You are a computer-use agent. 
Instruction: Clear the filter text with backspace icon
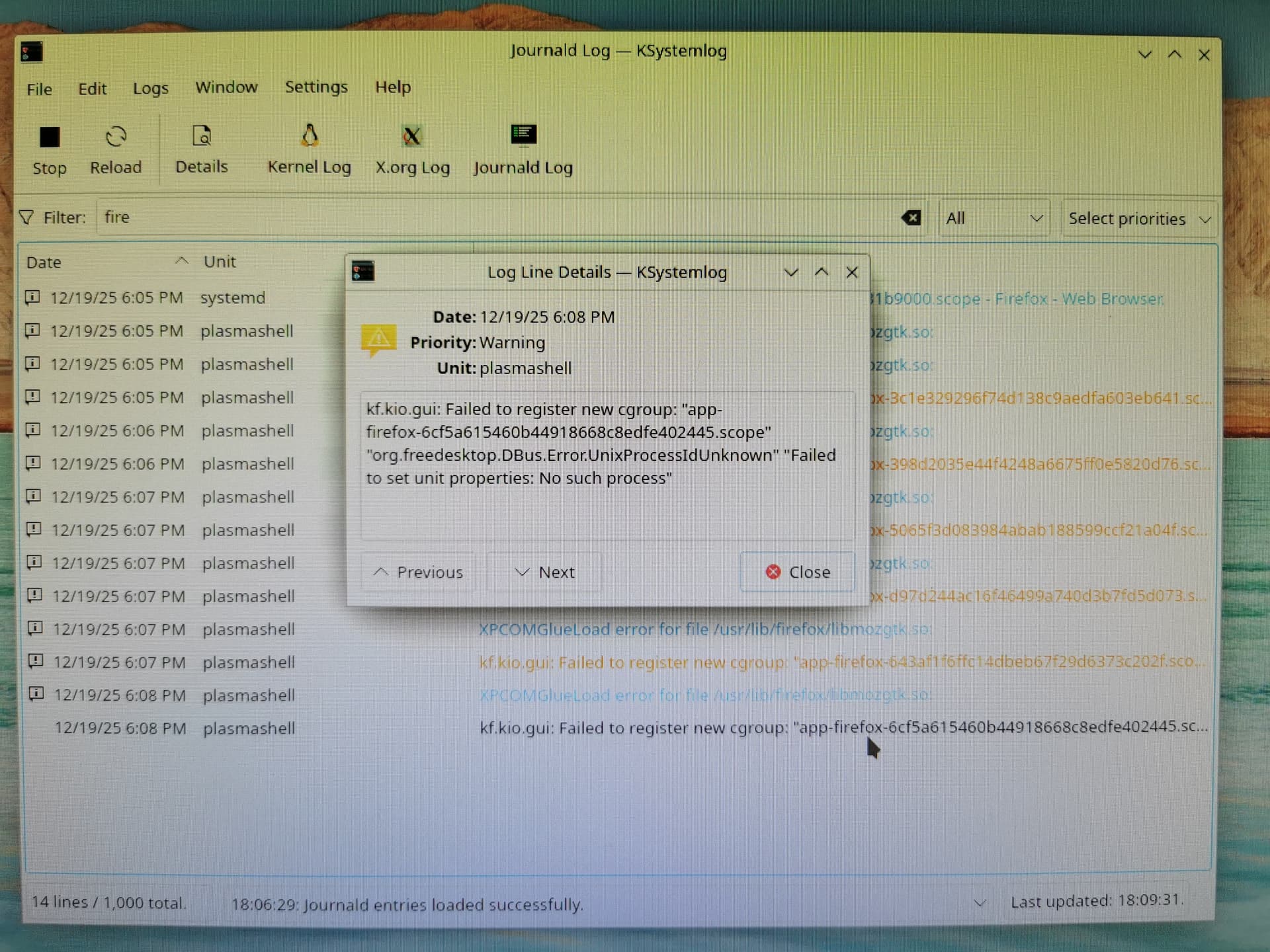911,218
